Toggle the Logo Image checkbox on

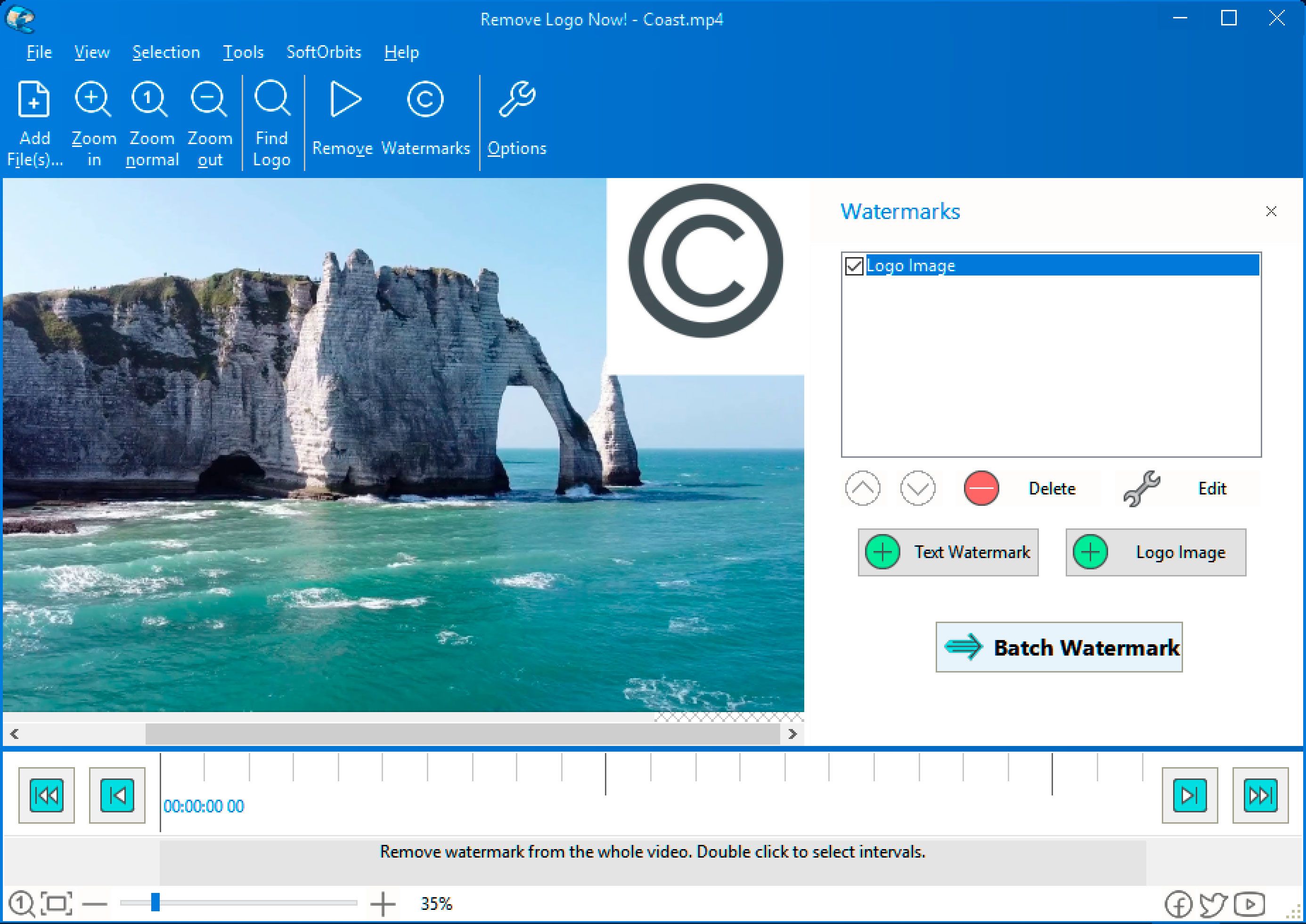[855, 265]
